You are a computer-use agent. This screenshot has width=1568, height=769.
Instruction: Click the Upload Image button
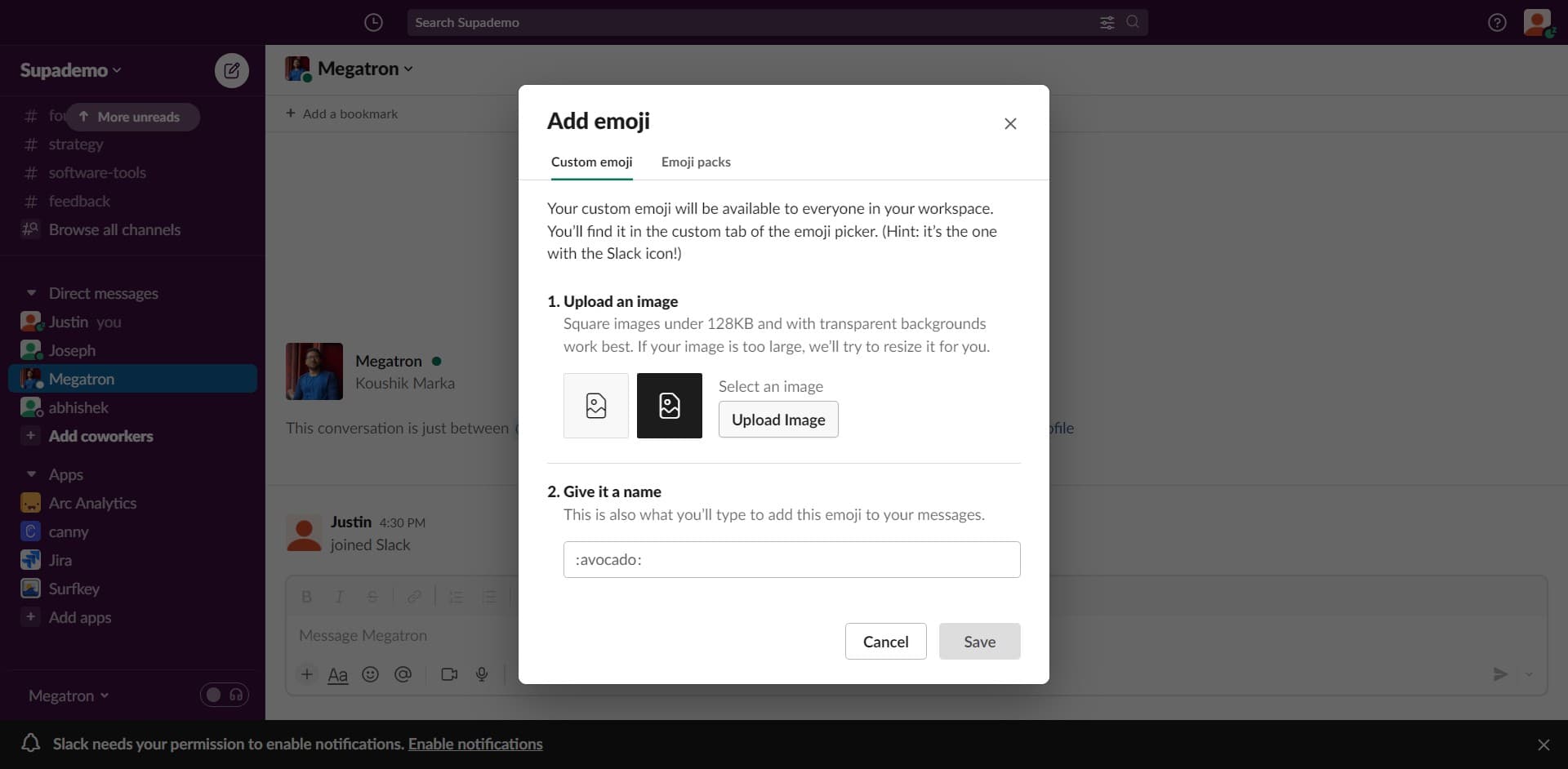coord(777,420)
